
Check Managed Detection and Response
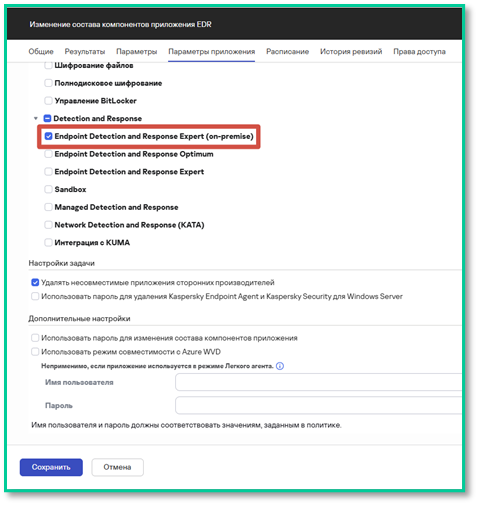tap(48, 207)
